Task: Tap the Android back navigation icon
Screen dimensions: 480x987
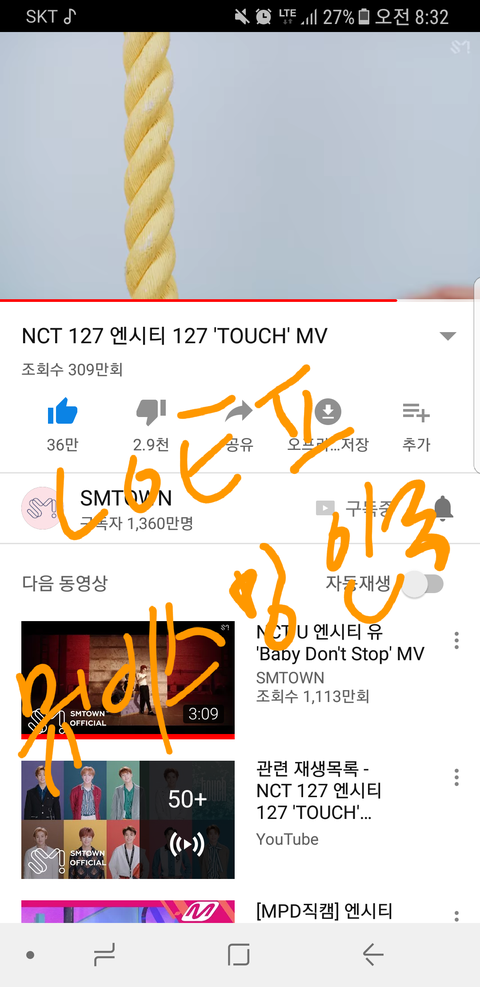Action: (373, 955)
